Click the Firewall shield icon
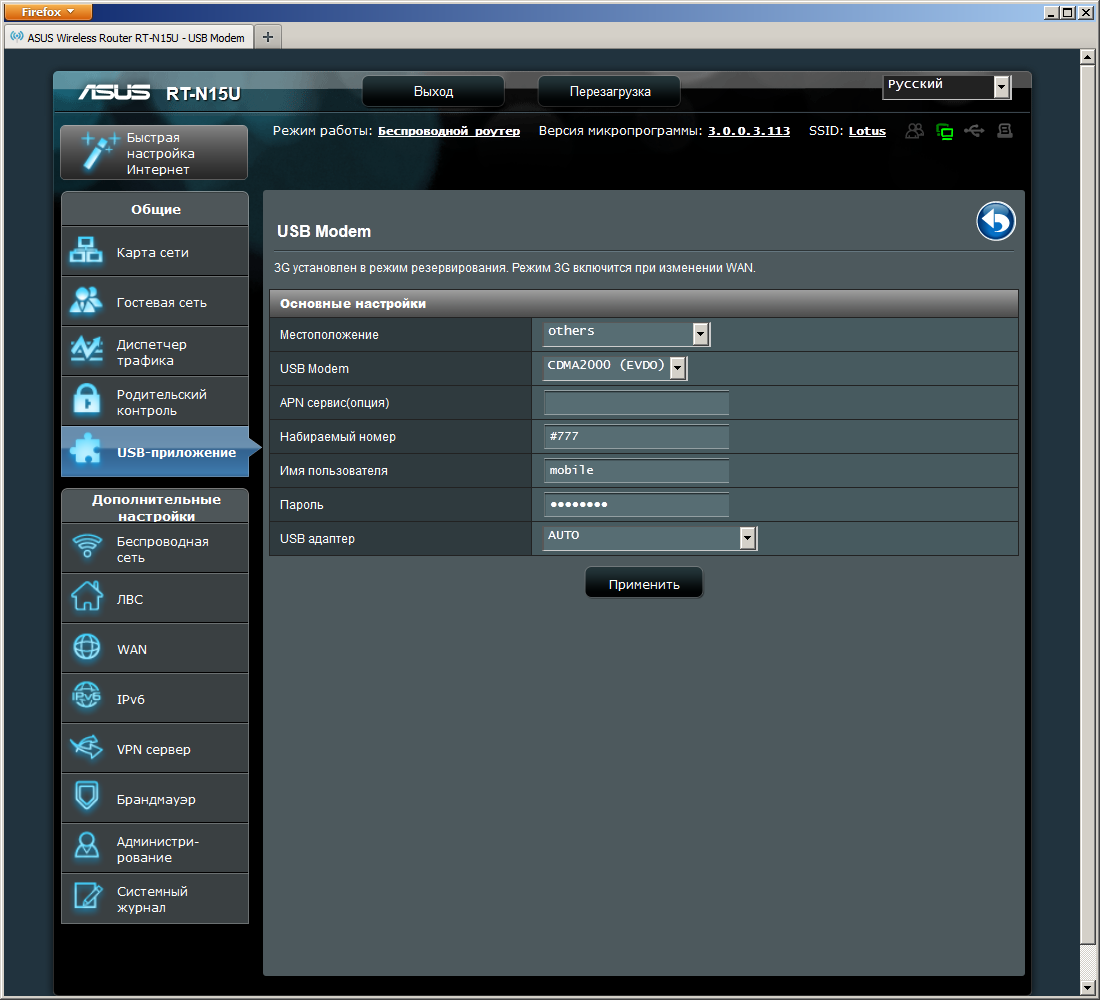 click(x=87, y=796)
